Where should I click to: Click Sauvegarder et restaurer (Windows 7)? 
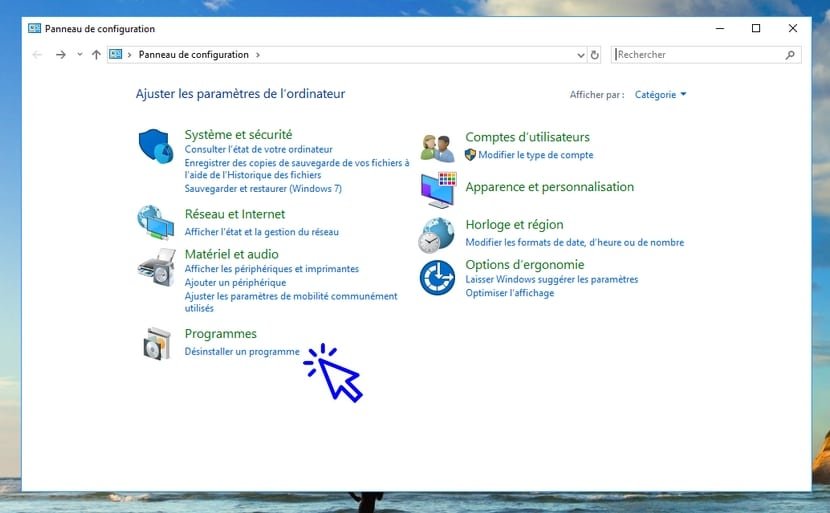click(x=263, y=188)
